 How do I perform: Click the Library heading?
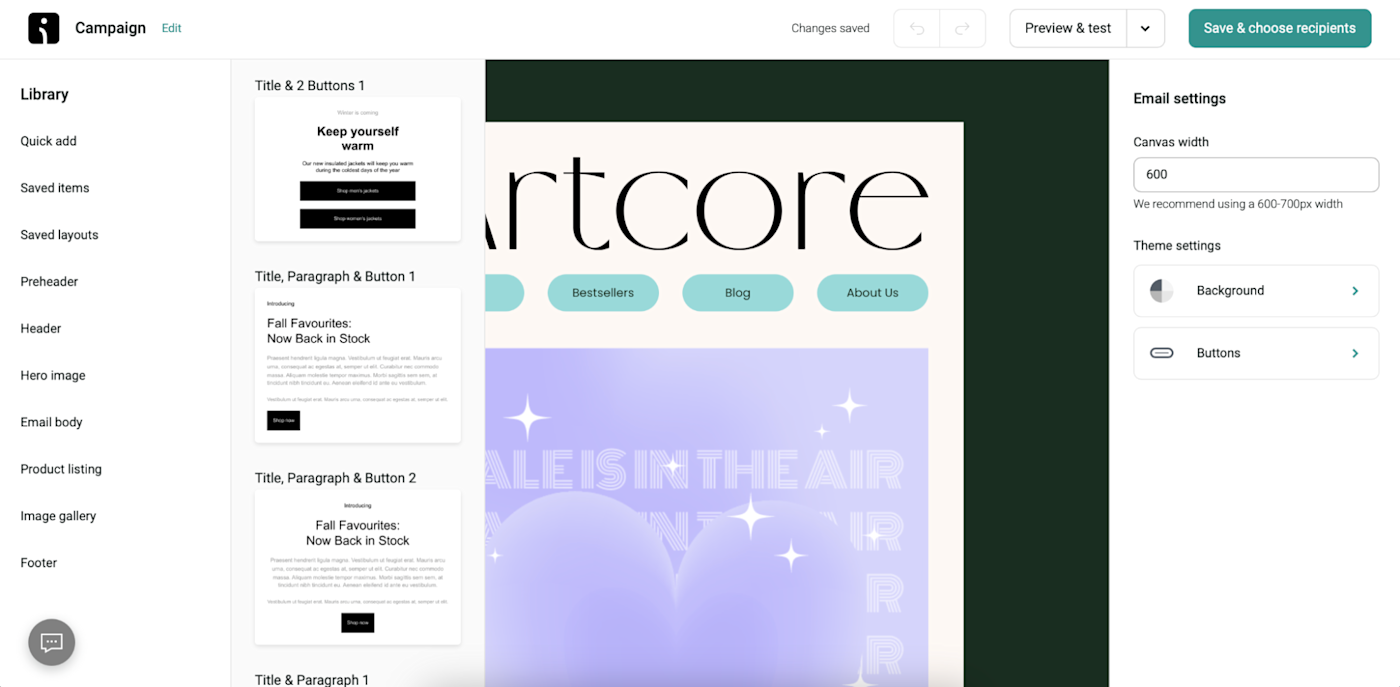coord(44,94)
